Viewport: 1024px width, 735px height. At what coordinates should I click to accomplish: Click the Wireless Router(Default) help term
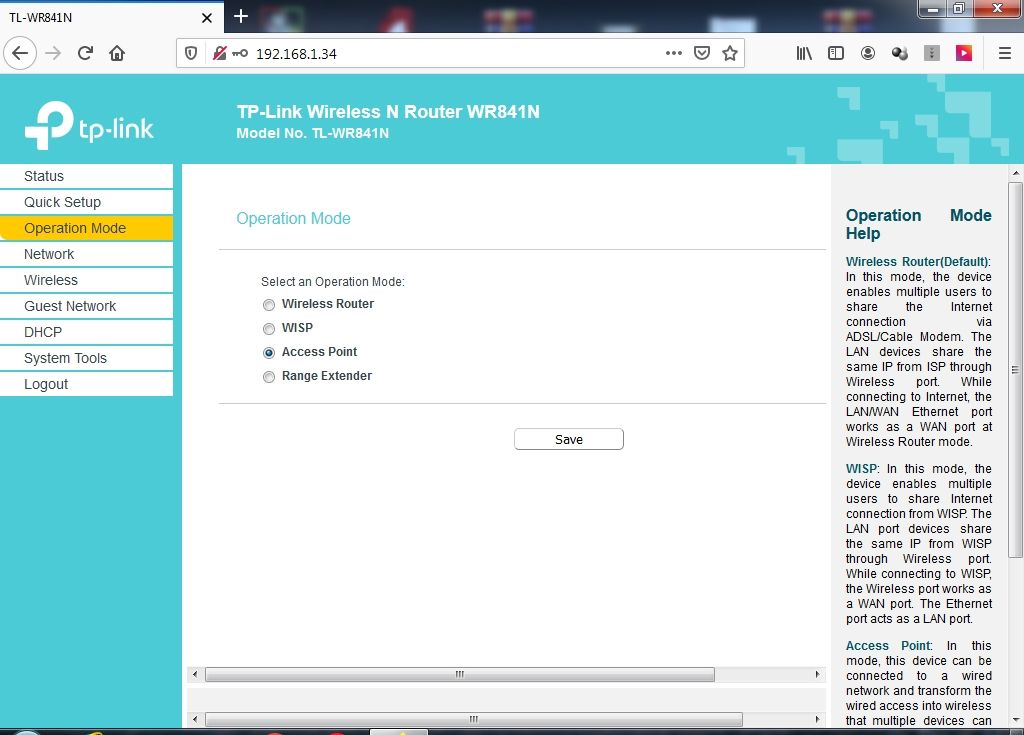917,261
